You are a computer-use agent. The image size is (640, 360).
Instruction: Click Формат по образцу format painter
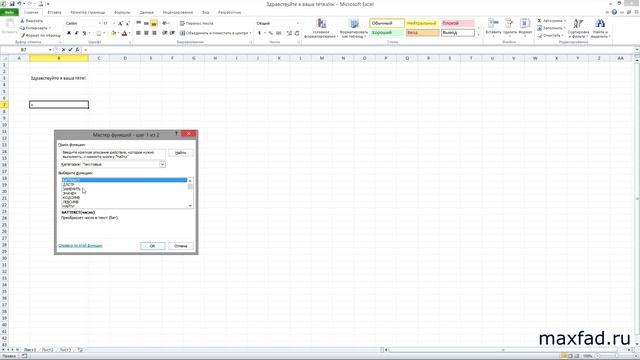click(x=41, y=36)
